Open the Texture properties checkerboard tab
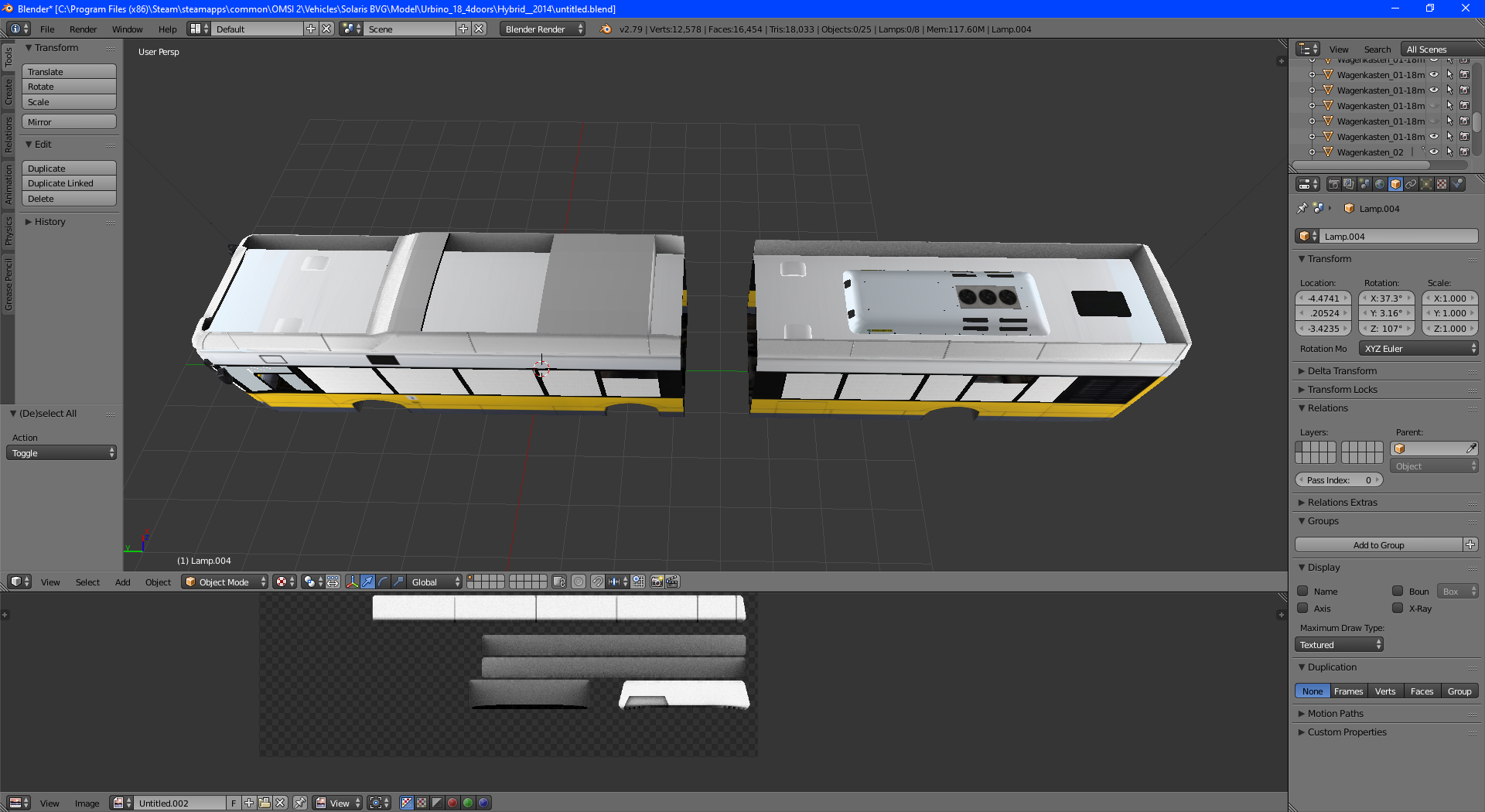 (1442, 184)
